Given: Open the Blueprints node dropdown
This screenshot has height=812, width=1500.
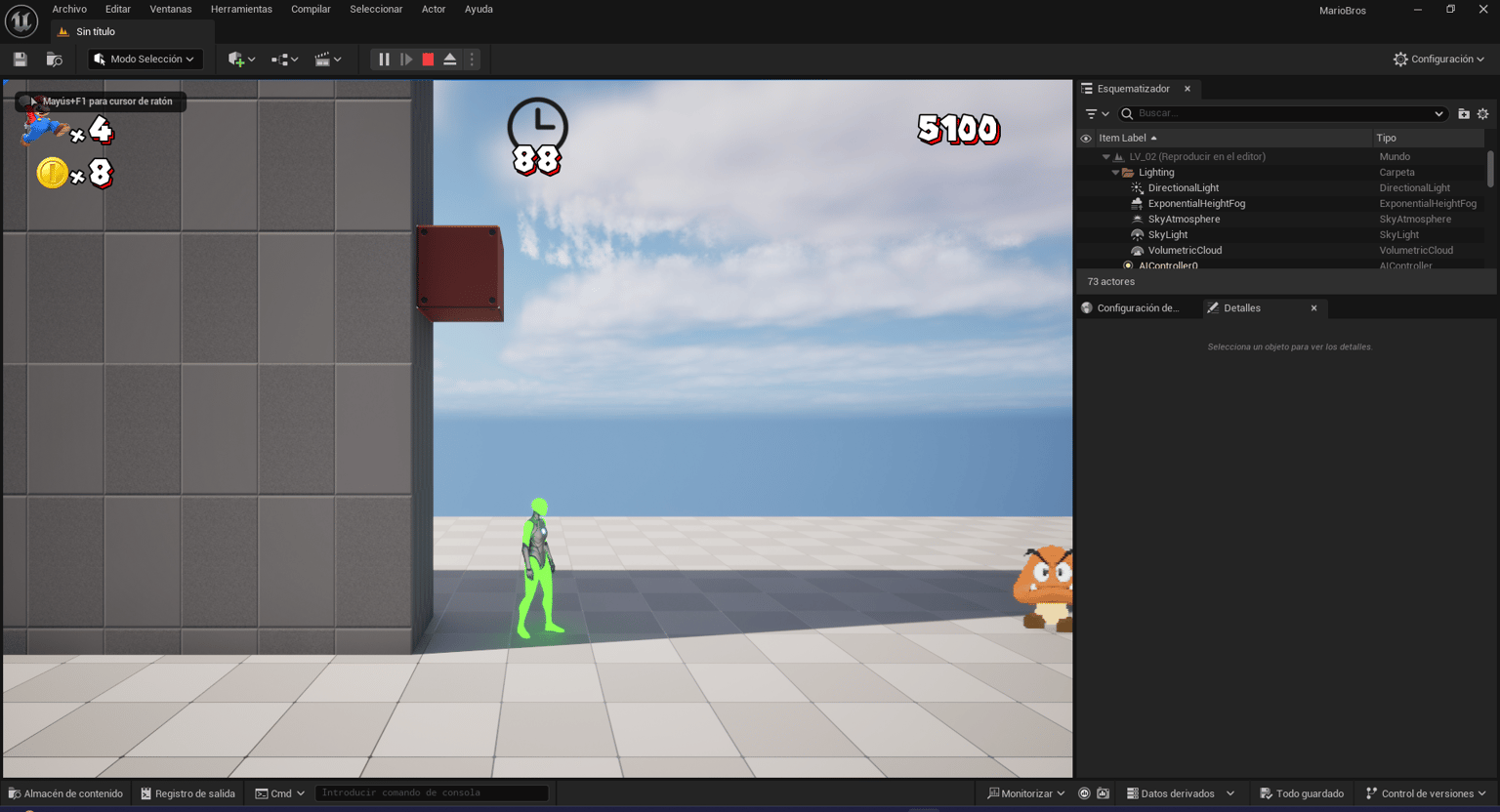Looking at the screenshot, I should (284, 60).
